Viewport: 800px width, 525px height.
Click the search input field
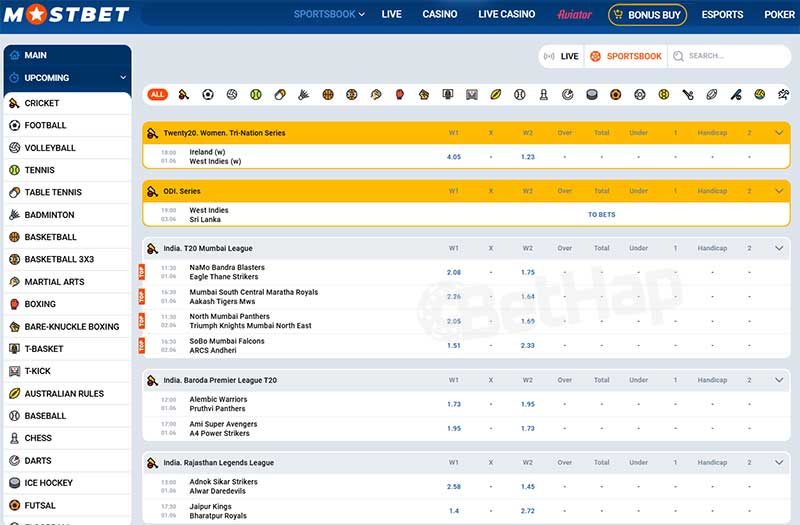point(730,56)
